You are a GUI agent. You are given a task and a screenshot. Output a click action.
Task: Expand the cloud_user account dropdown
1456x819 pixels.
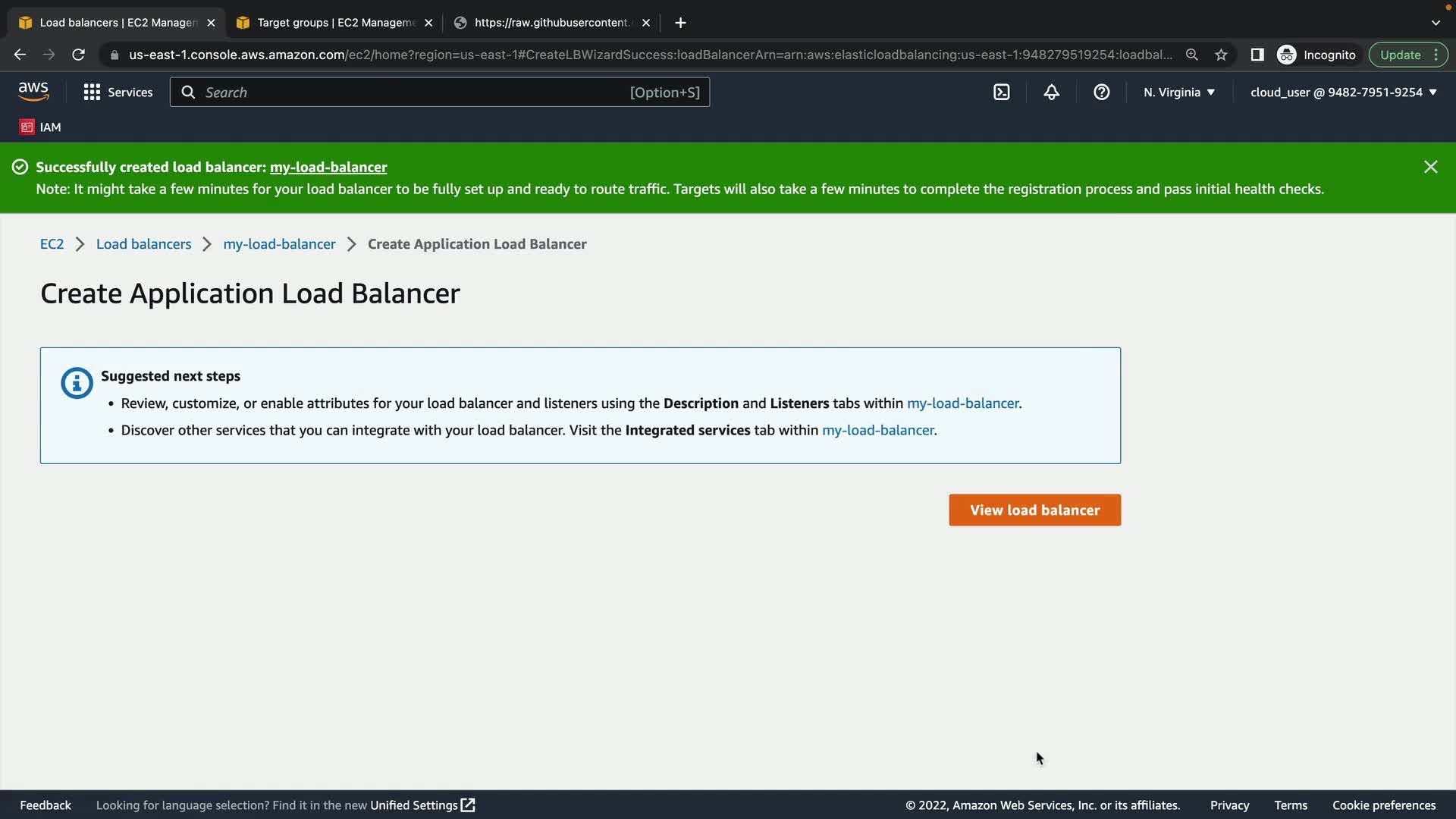click(1343, 93)
